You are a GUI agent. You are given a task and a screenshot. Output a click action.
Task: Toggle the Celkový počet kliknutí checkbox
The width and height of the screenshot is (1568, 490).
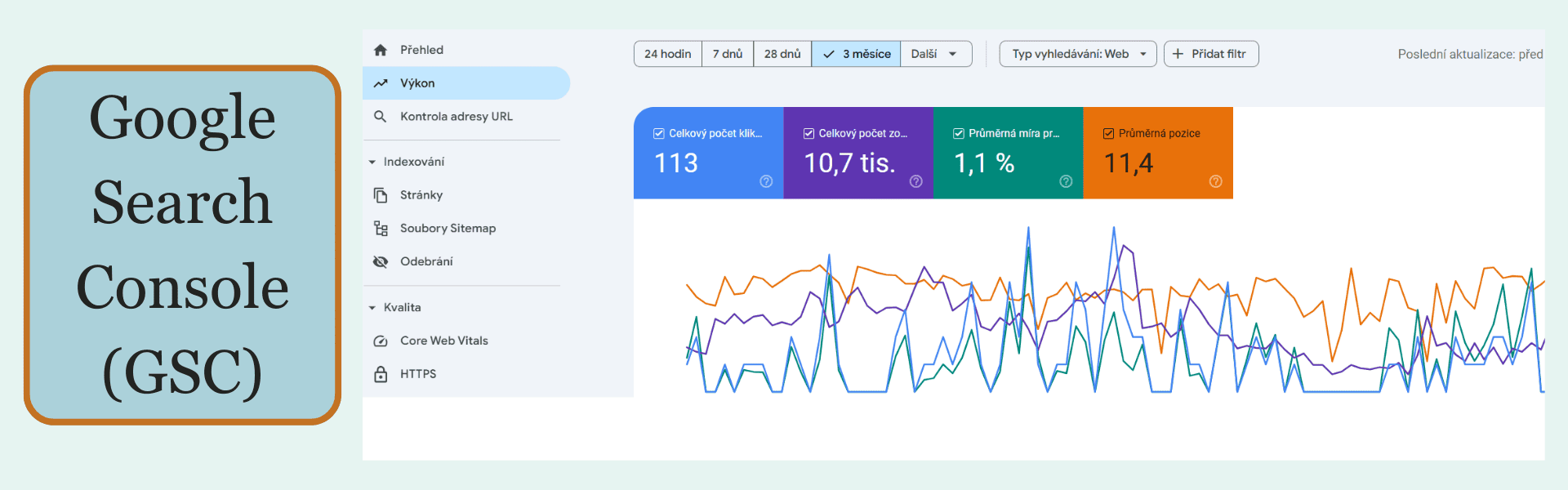click(x=659, y=133)
